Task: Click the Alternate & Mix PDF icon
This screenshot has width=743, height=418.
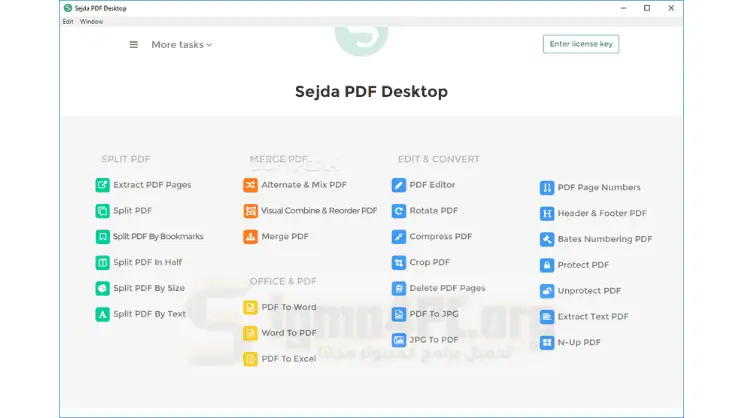Action: tap(251, 185)
